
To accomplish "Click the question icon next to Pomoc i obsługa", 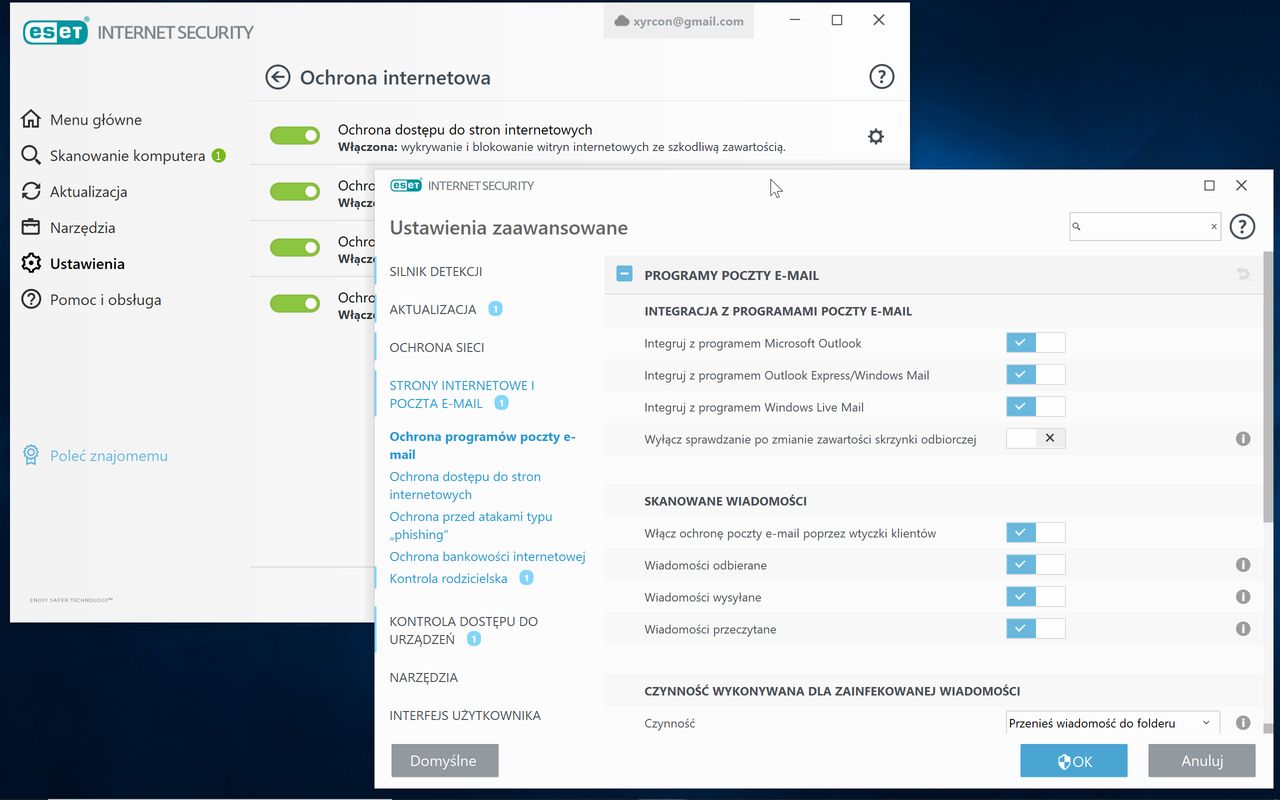I will click(31, 299).
